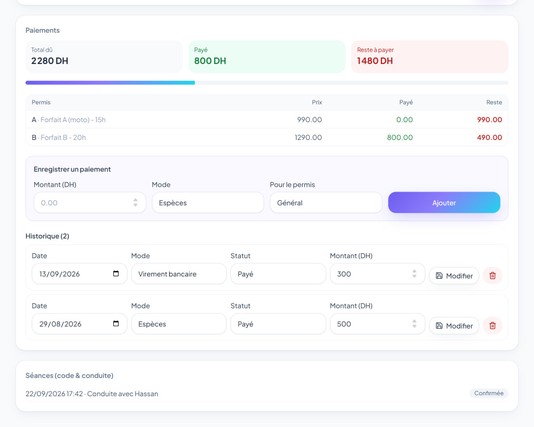Select the Forfait B - 20h permit row
The height and width of the screenshot is (427, 534).
[x=267, y=137]
